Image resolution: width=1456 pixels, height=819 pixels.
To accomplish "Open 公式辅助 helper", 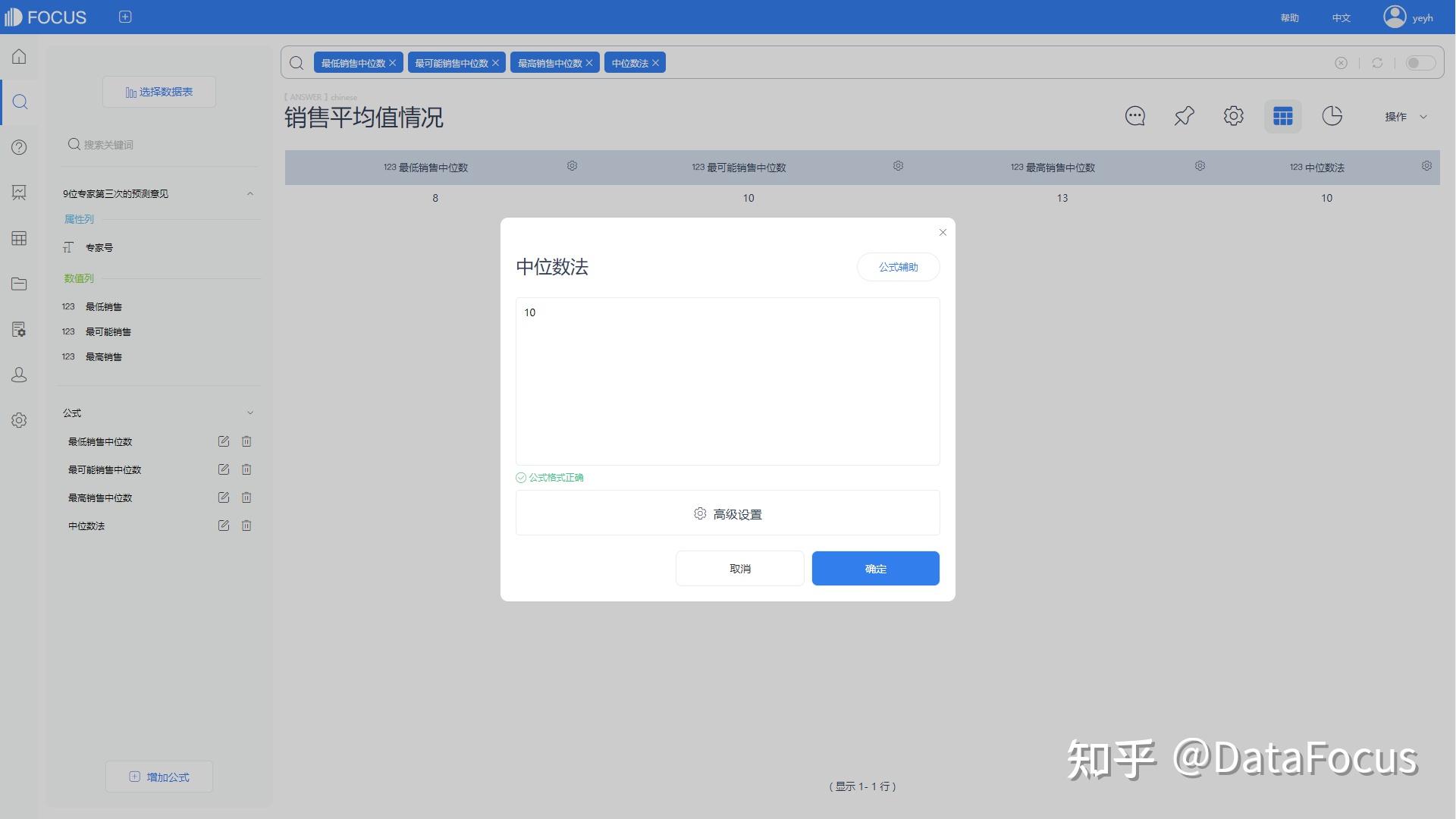I will (x=898, y=267).
